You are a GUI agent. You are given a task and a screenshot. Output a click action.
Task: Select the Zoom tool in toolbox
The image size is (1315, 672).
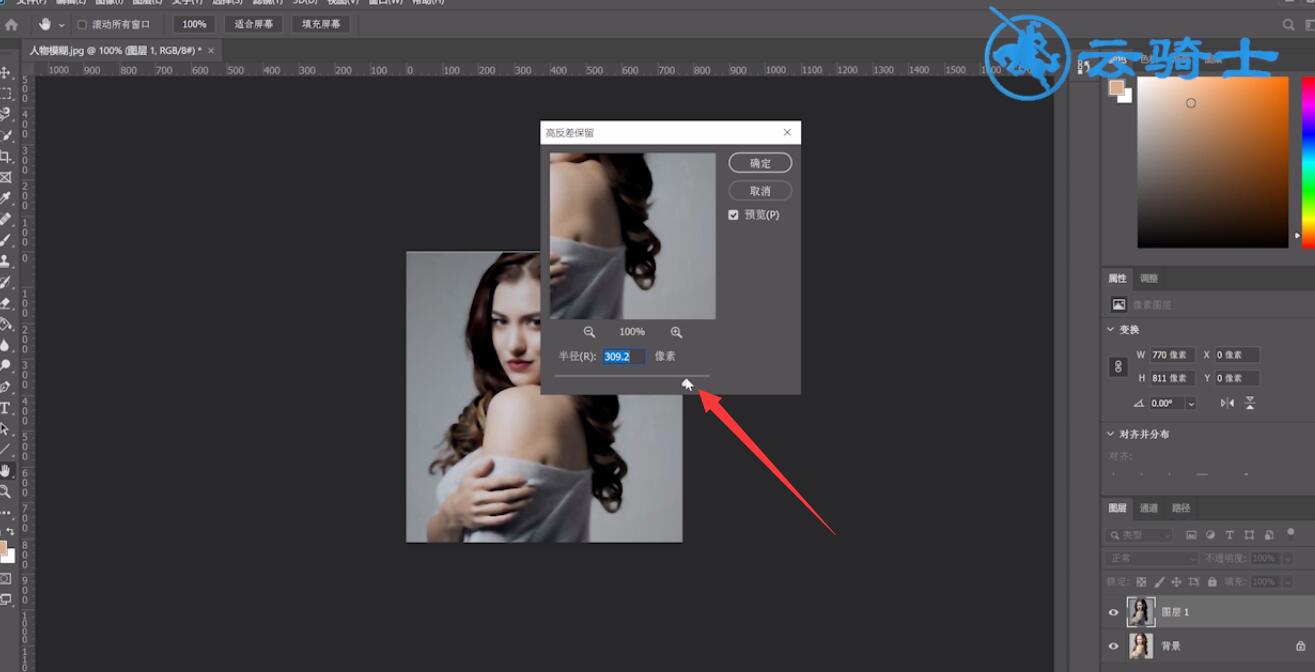(6, 492)
